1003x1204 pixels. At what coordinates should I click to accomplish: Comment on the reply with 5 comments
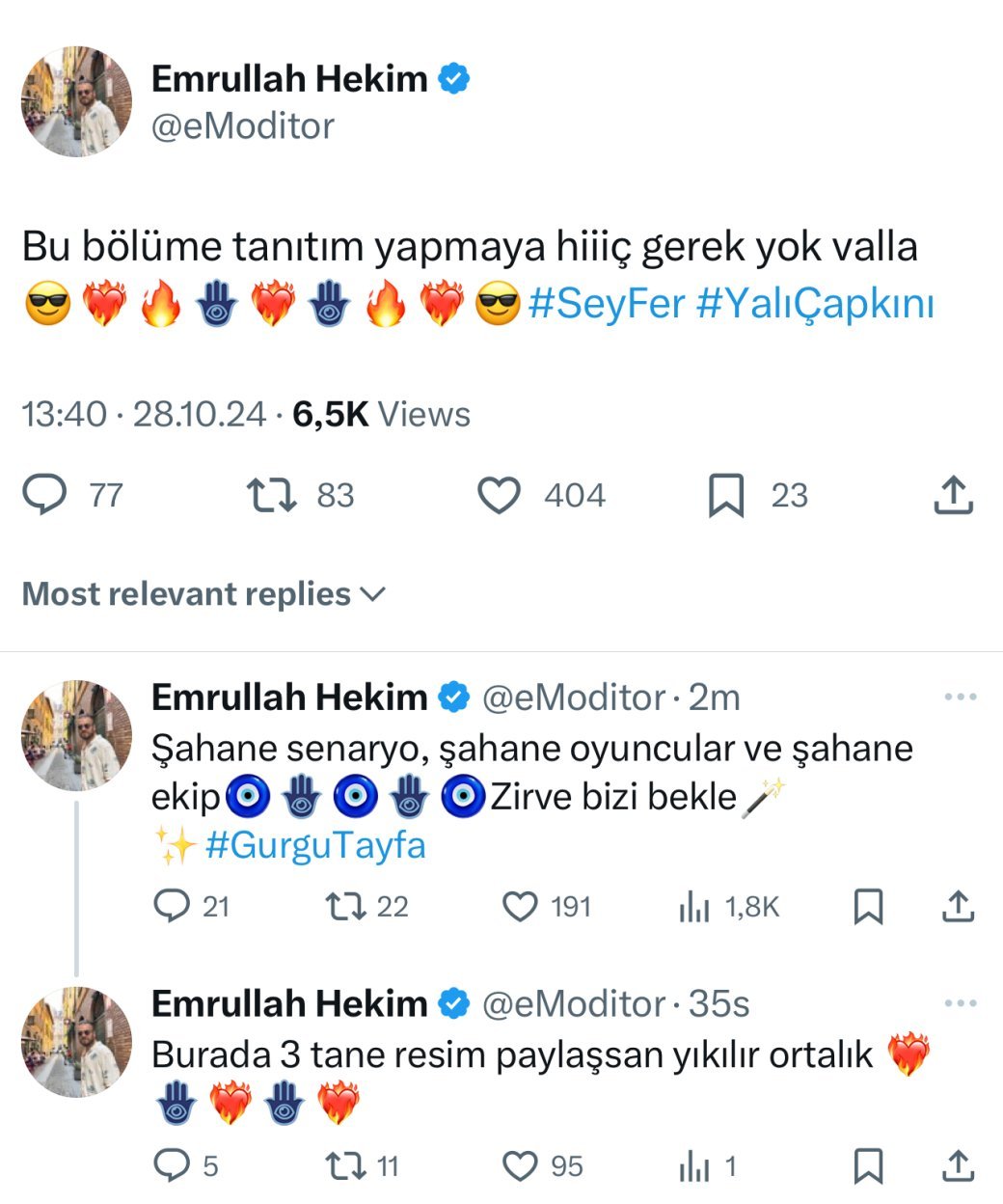pyautogui.click(x=172, y=1166)
